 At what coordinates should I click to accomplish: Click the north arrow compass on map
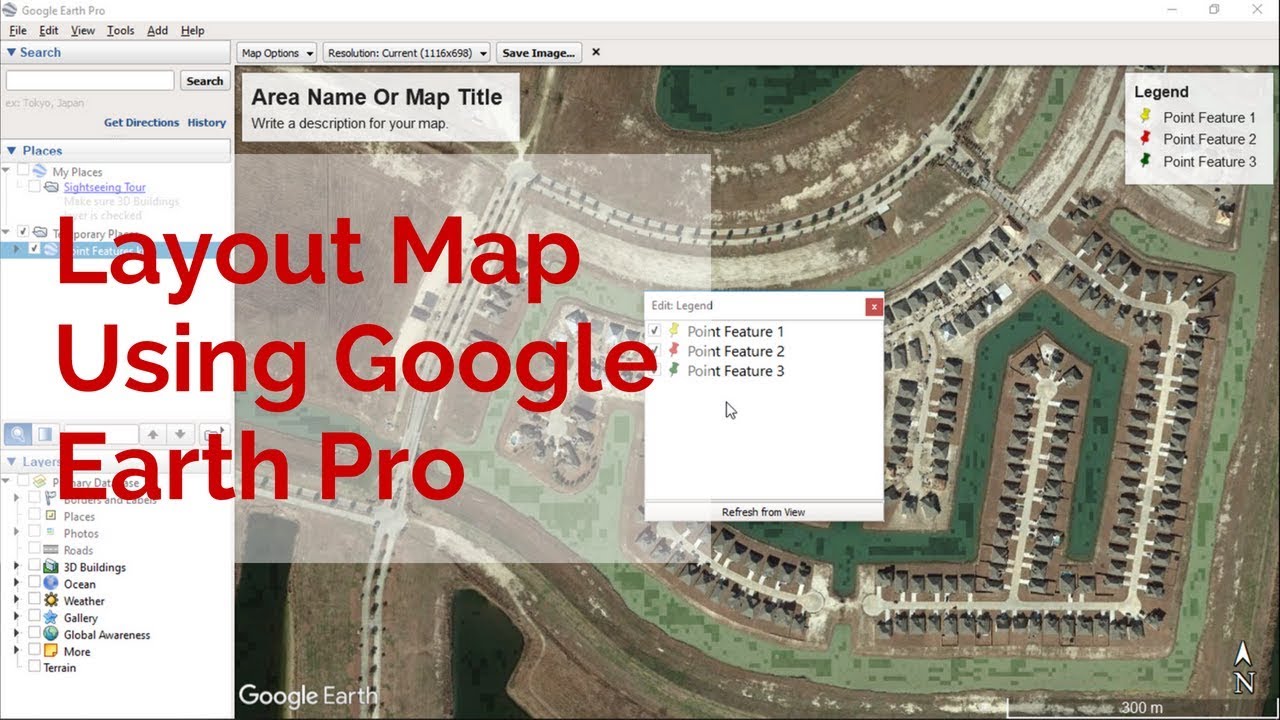coord(1244,668)
